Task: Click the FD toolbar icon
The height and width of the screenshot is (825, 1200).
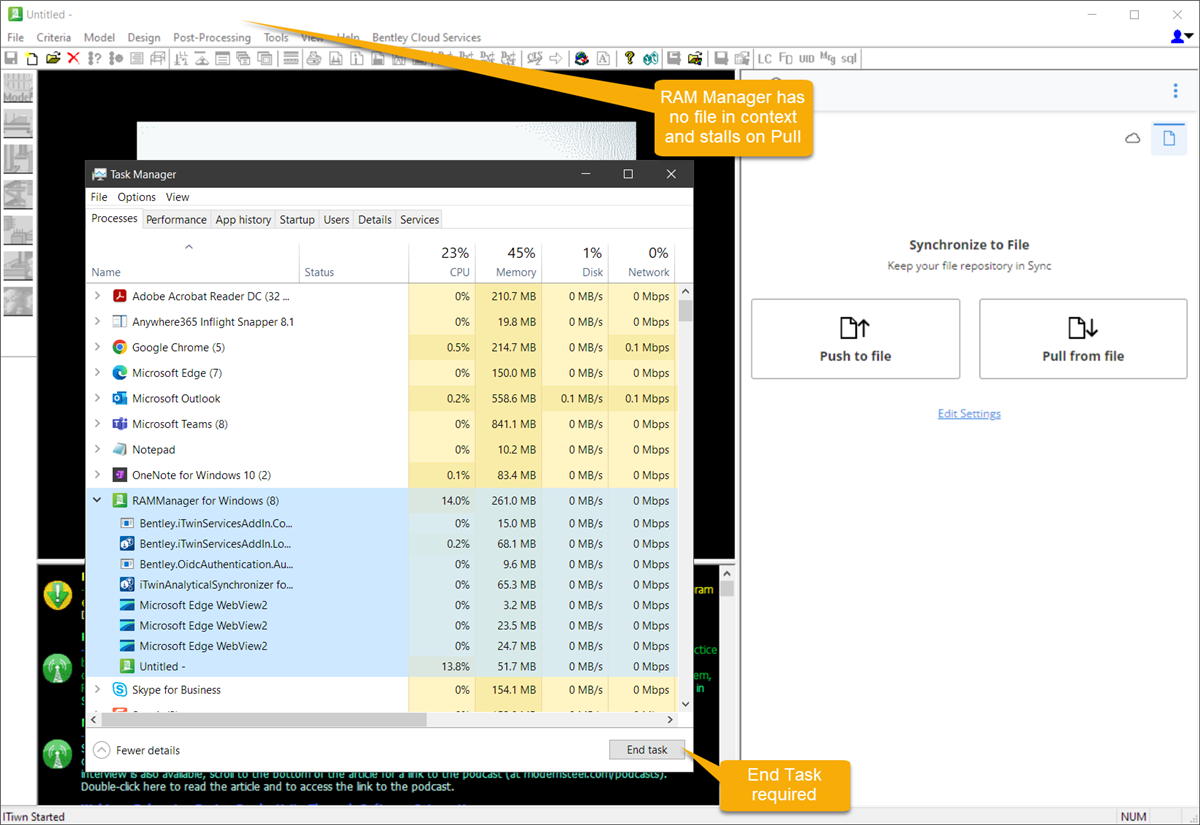Action: click(786, 58)
